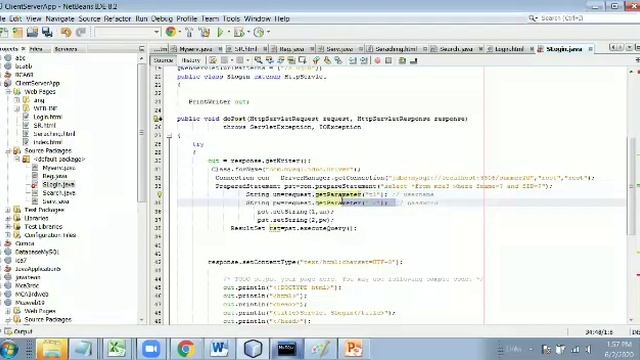This screenshot has width=640, height=360.
Task: Click the Source view button
Action: tap(163, 60)
